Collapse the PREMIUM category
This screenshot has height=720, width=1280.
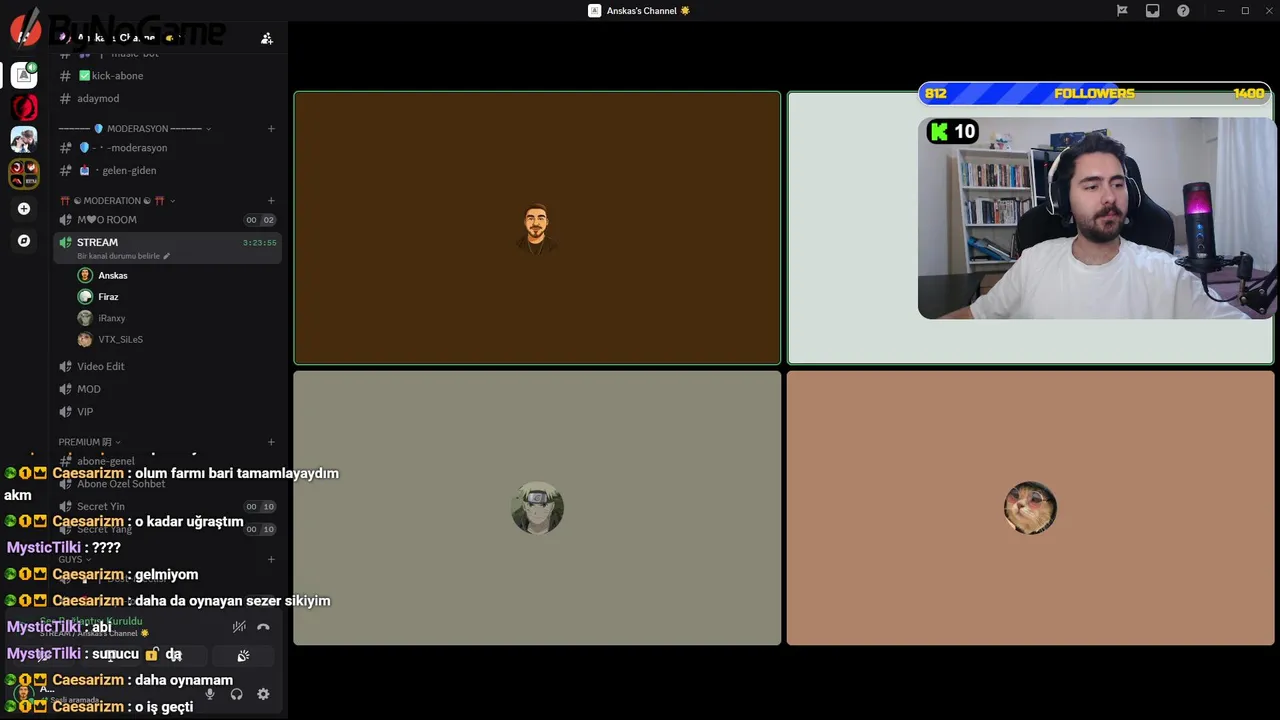89,442
